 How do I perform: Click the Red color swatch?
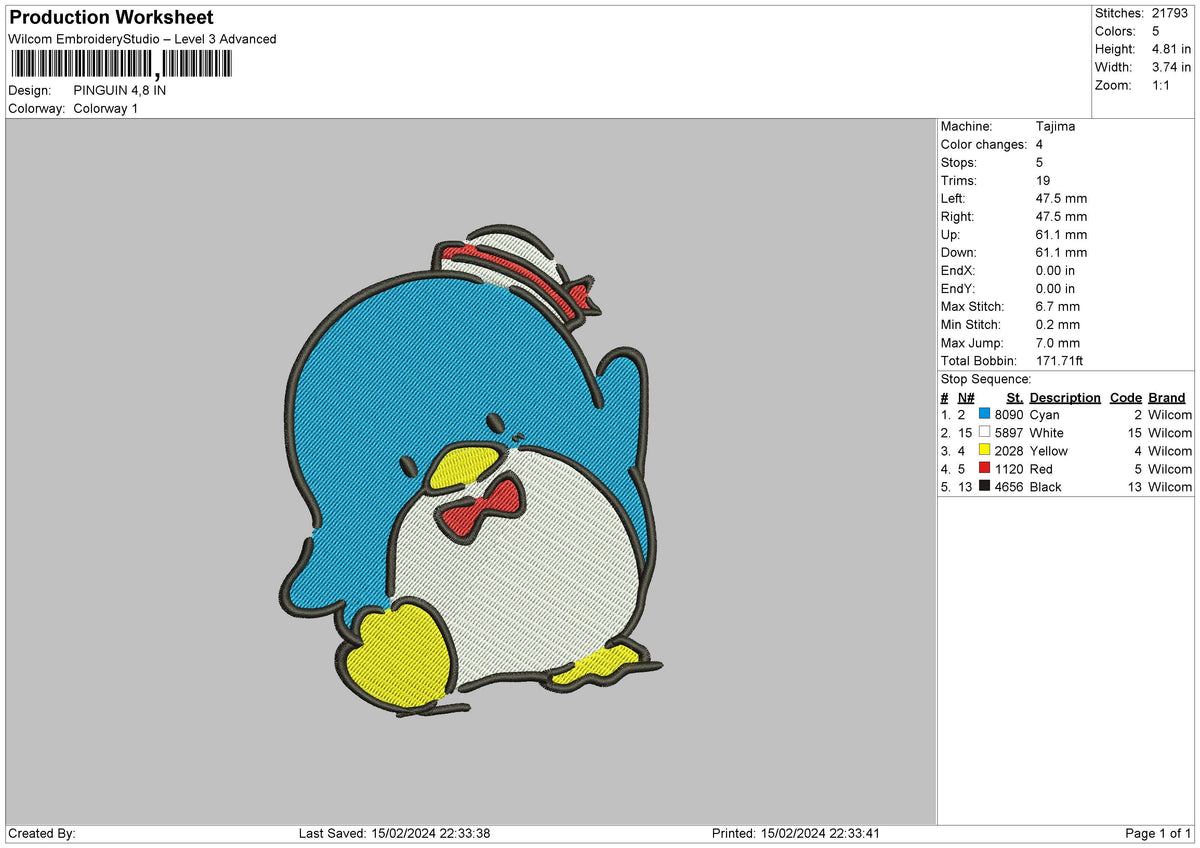coord(985,468)
